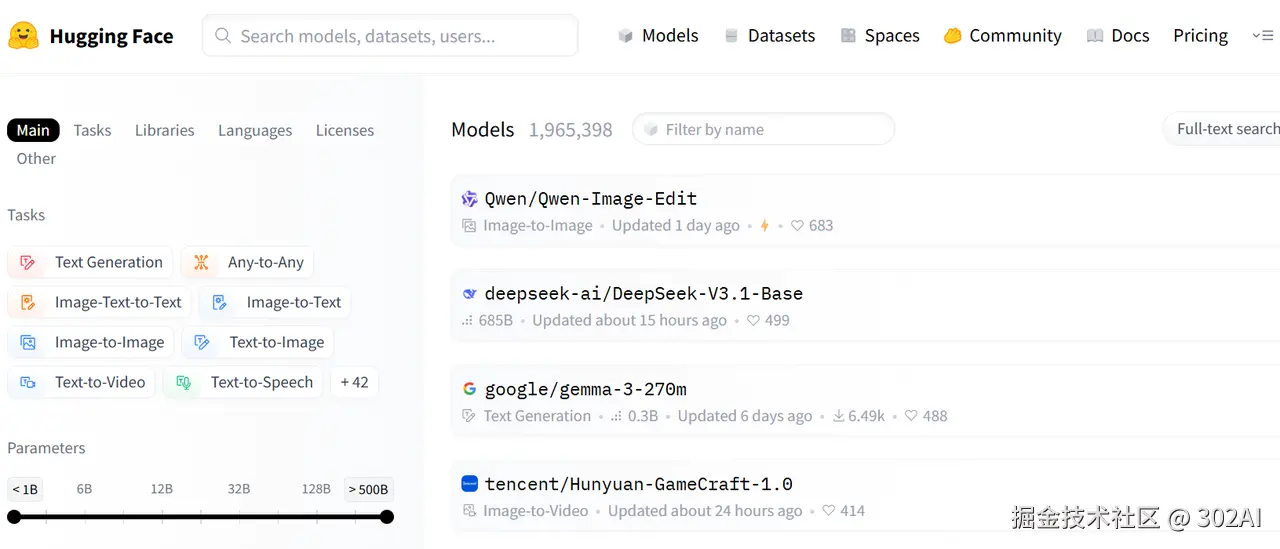Click the Hugging Face logo emoji
The width and height of the screenshot is (1280, 549).
click(24, 36)
